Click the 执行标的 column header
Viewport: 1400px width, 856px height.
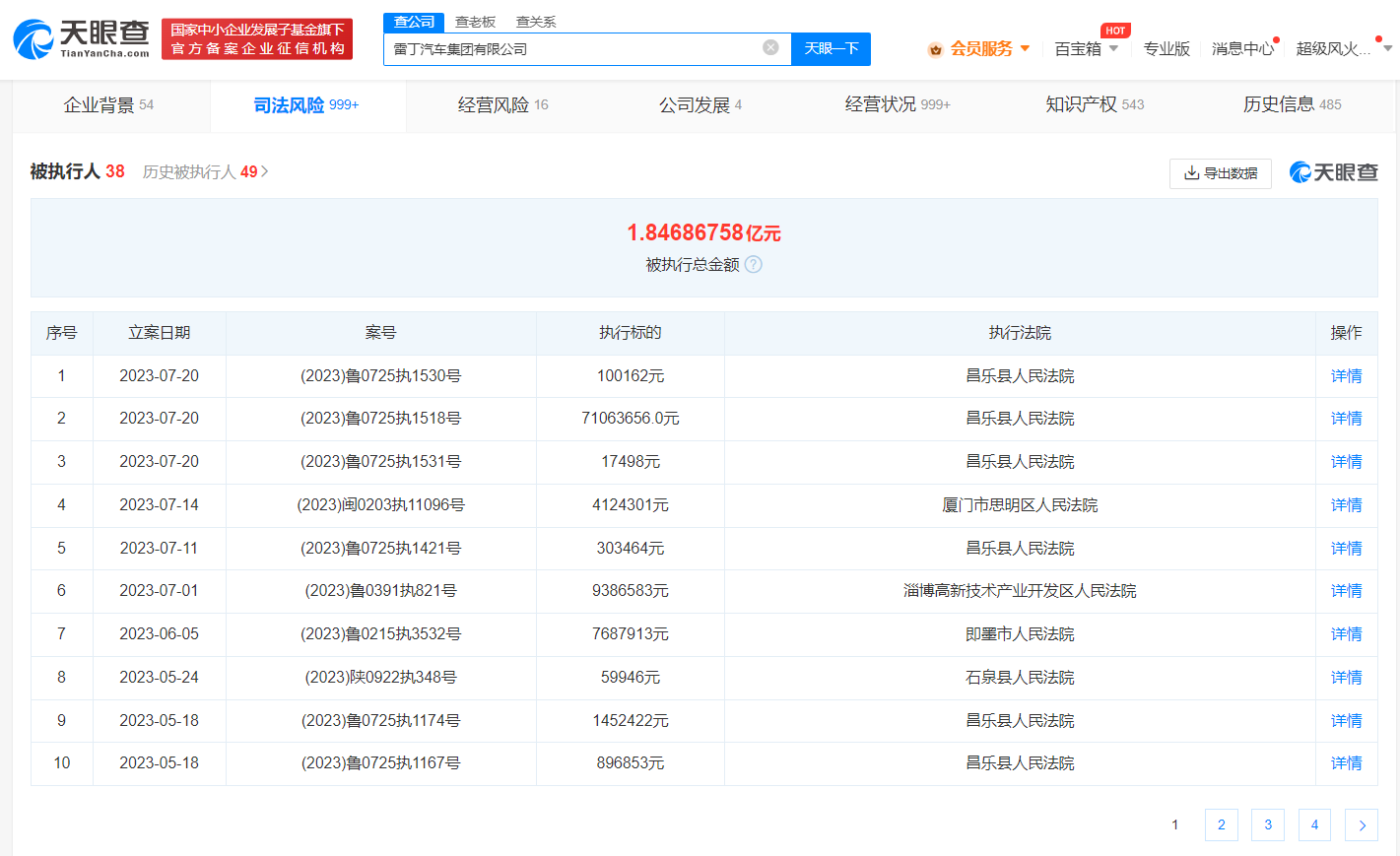coord(631,333)
